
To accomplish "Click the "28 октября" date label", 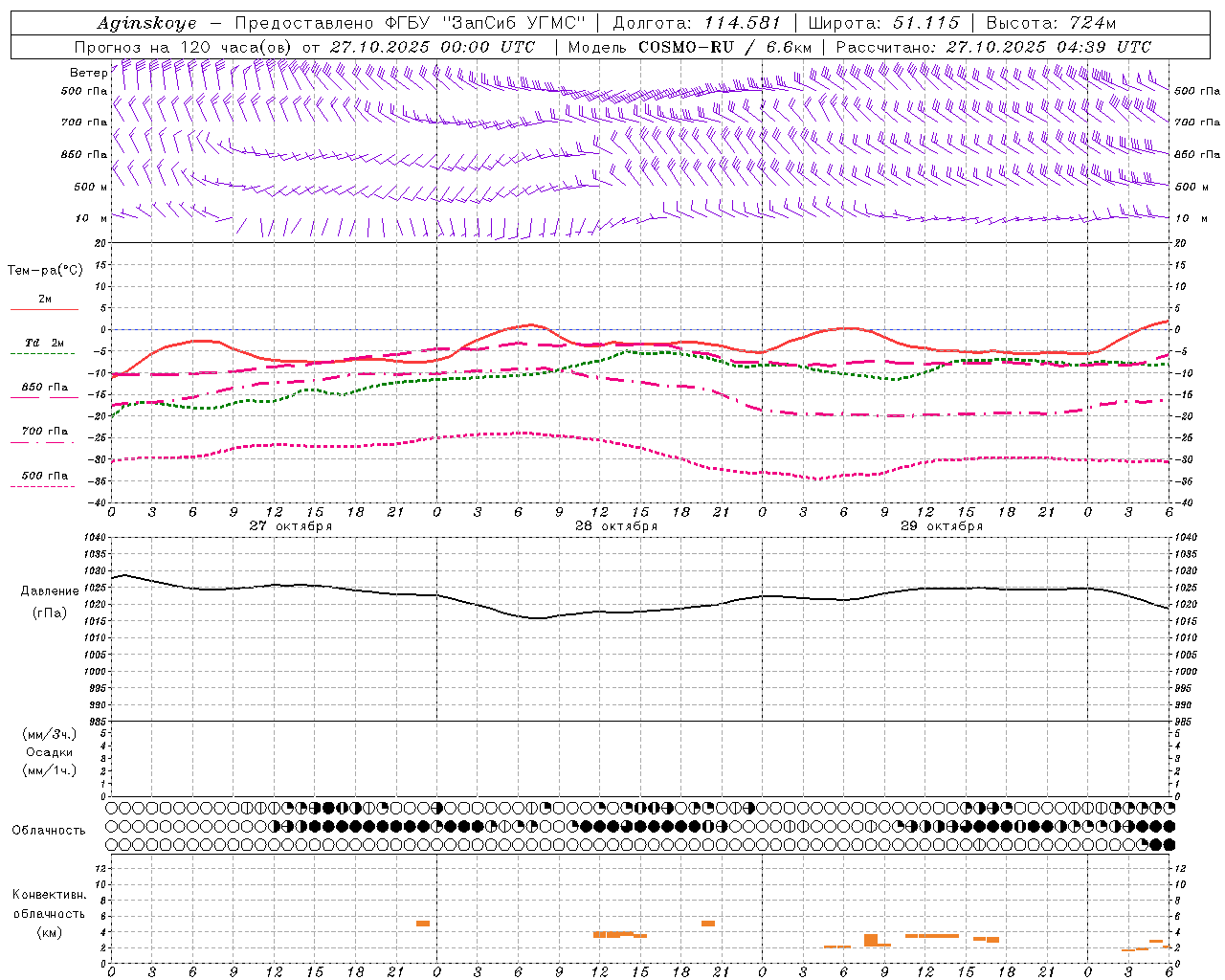I will (x=616, y=526).
